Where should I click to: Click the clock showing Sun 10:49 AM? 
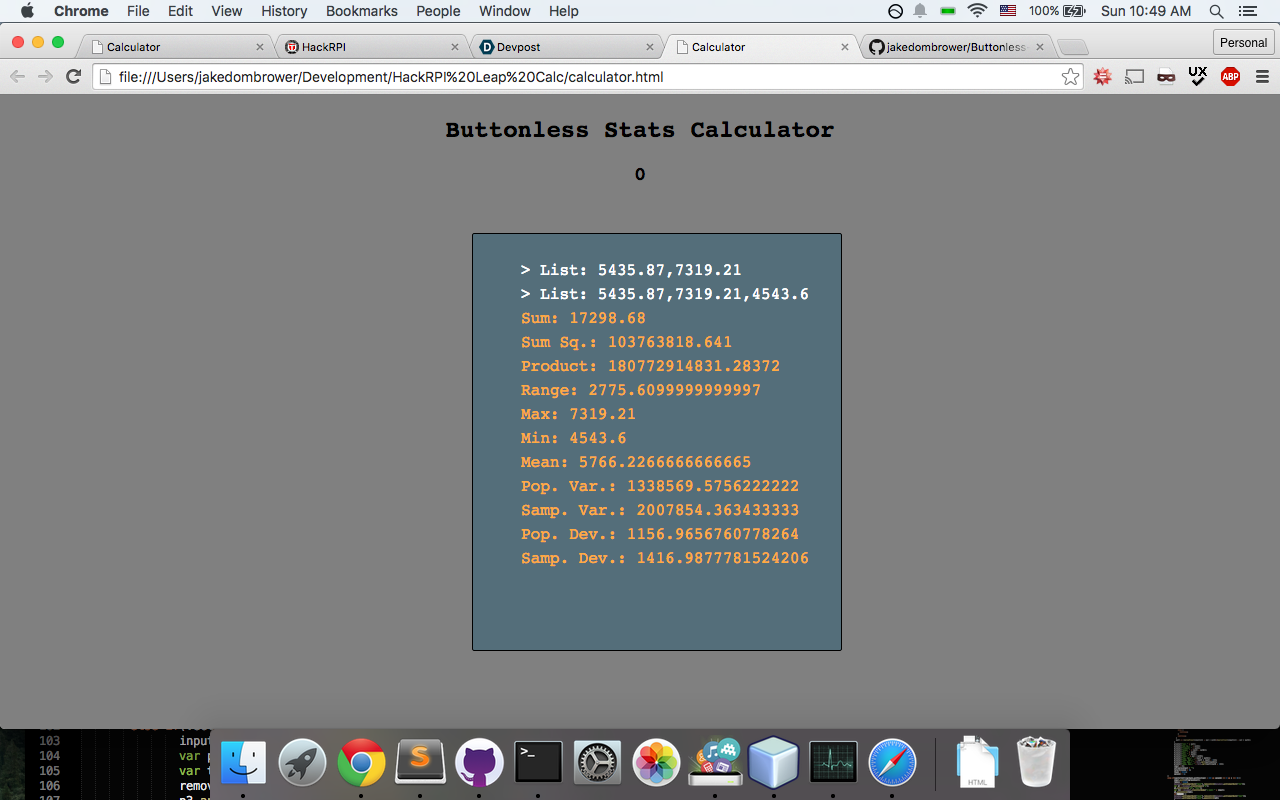(1146, 11)
